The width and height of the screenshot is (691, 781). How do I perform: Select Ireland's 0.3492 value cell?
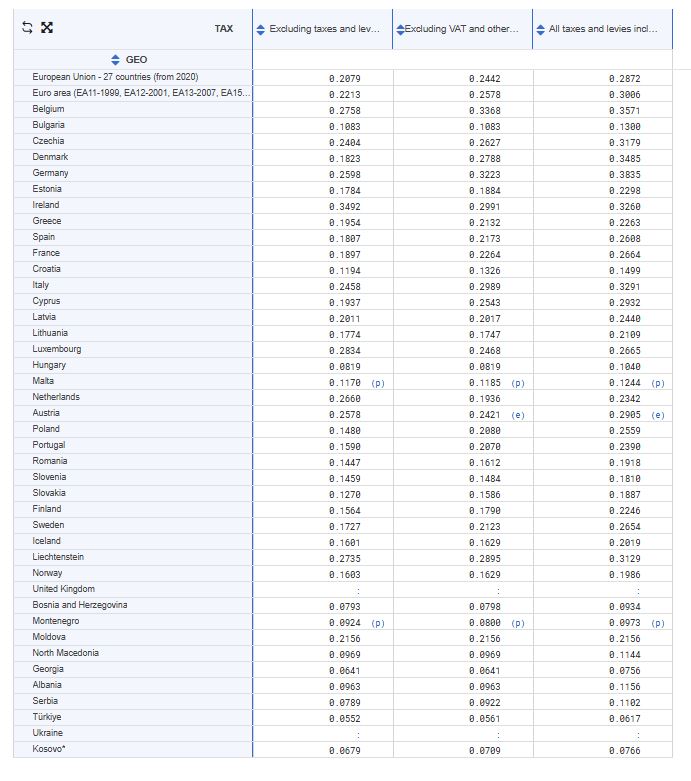pyautogui.click(x=344, y=207)
